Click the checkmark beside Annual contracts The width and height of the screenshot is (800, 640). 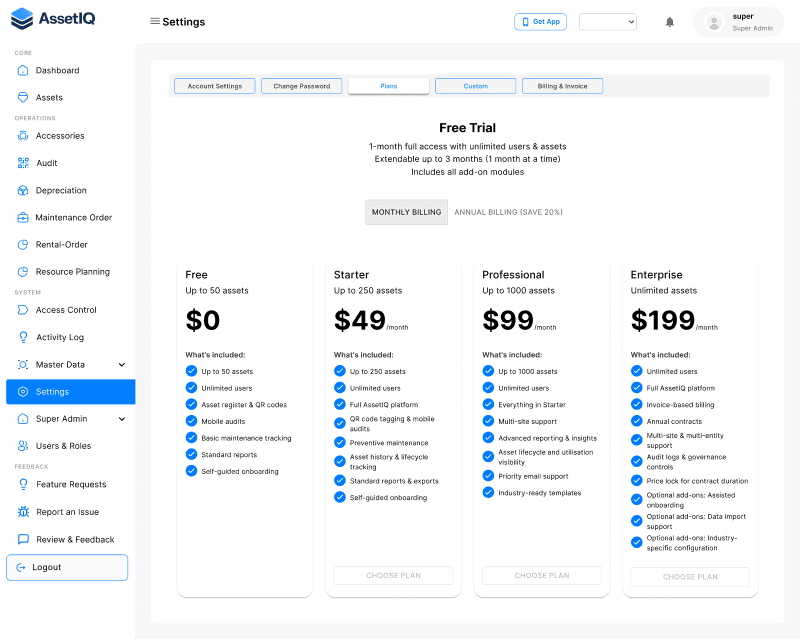point(637,421)
